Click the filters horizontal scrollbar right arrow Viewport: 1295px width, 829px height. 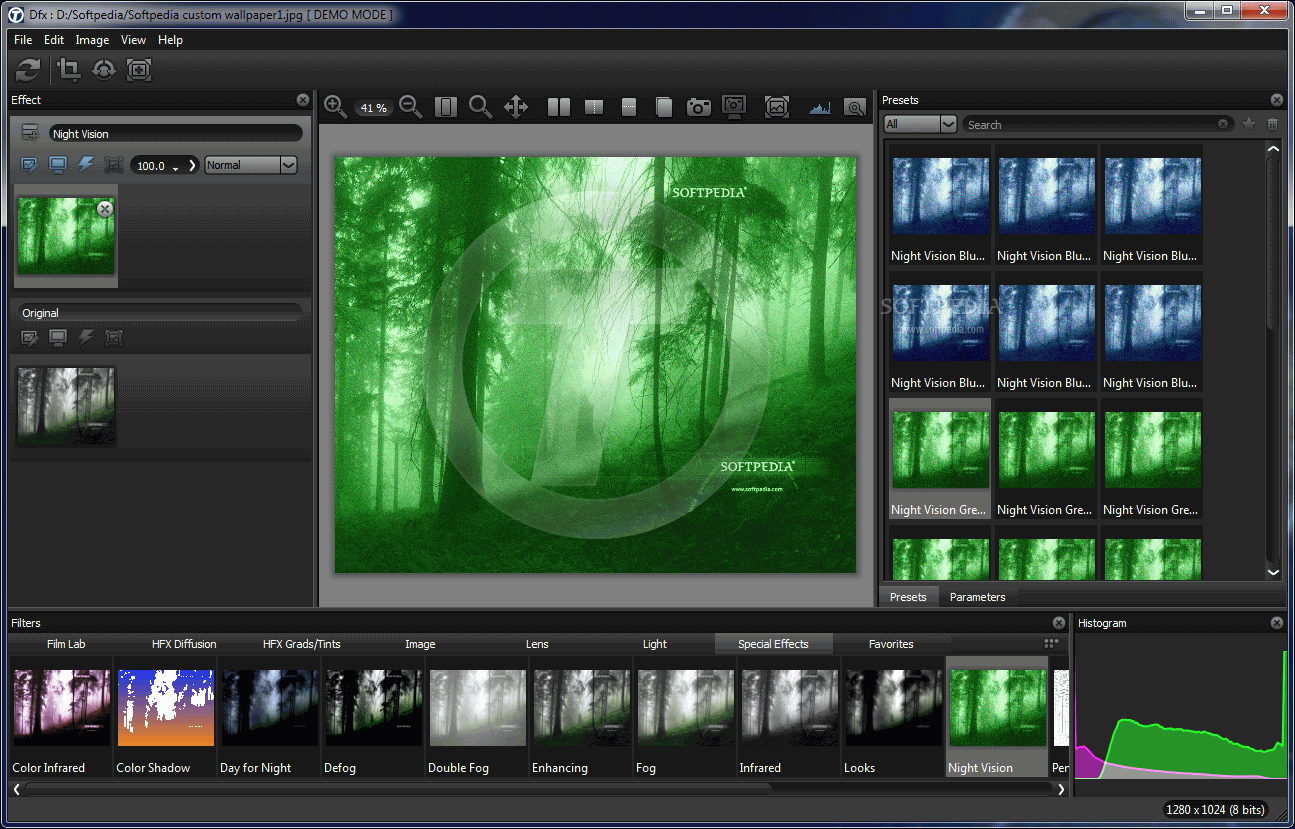coord(1061,789)
